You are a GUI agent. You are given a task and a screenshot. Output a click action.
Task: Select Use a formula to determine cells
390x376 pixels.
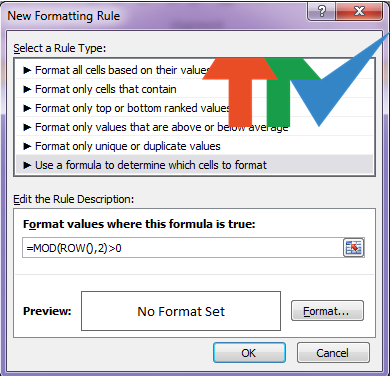tap(194, 165)
